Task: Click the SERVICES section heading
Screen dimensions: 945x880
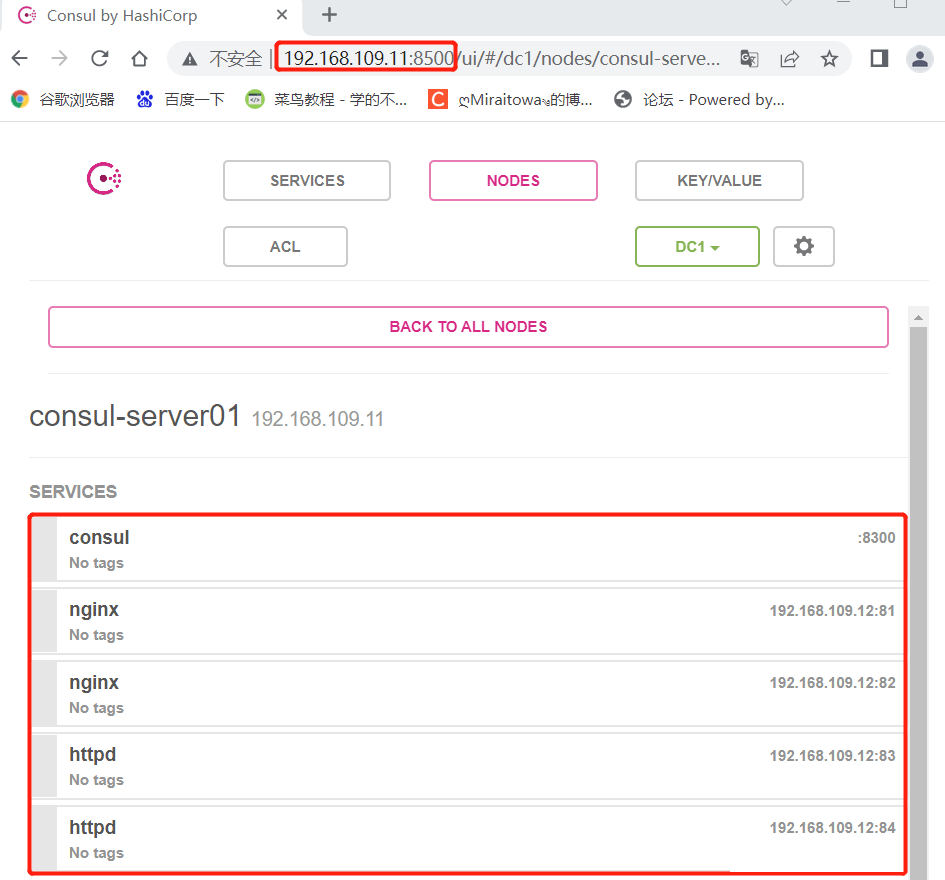Action: coord(73,492)
